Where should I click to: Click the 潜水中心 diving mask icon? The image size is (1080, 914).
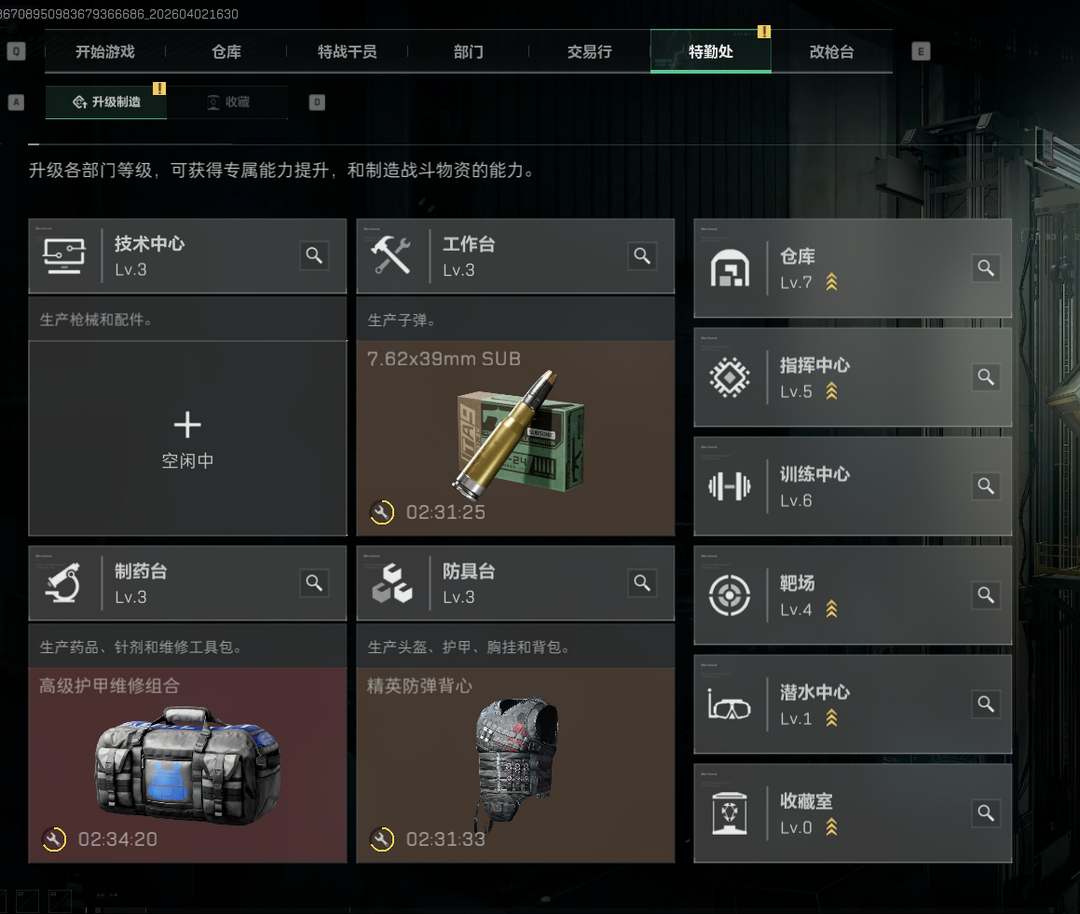(x=729, y=705)
